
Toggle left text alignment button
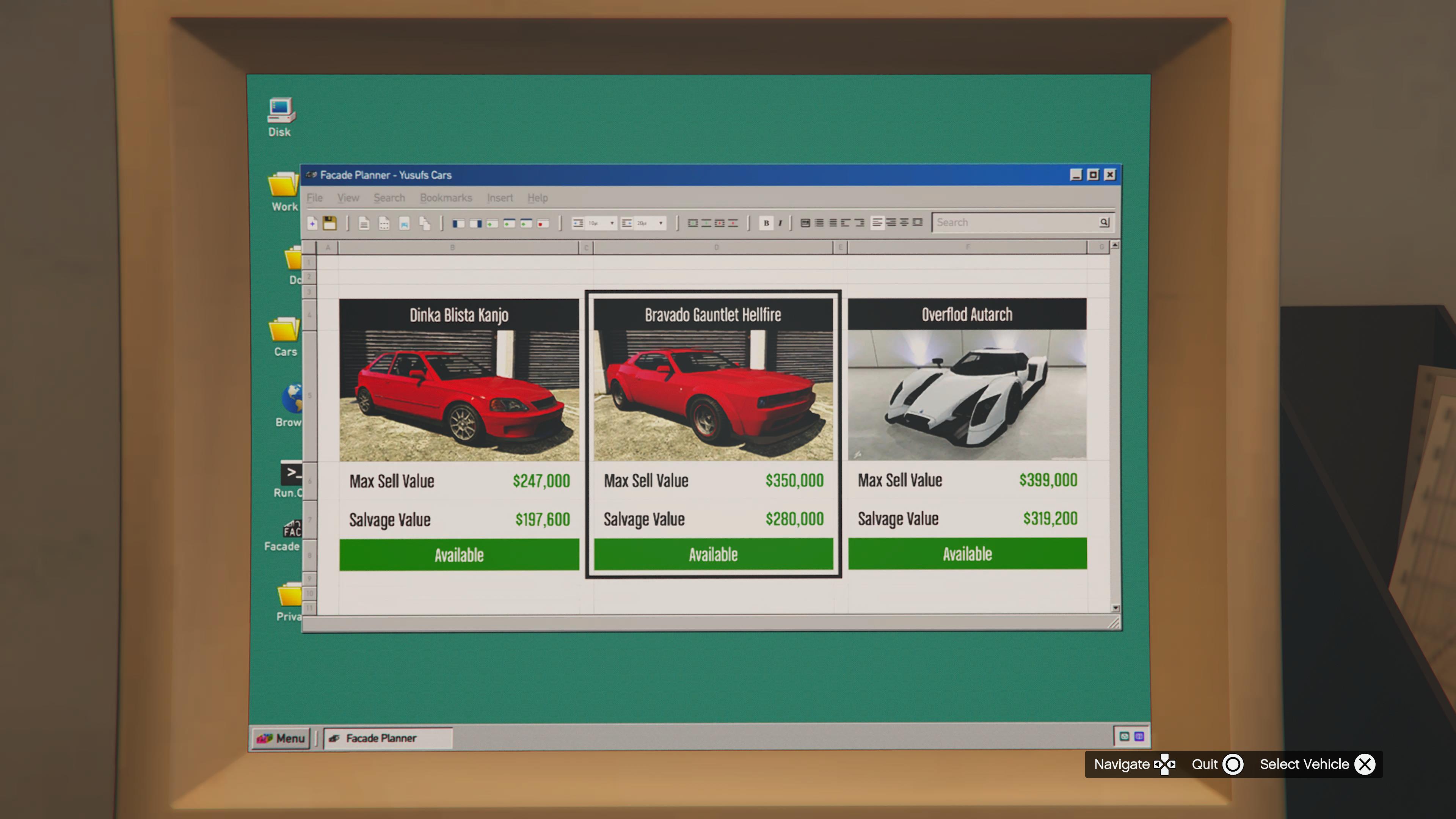tap(877, 223)
